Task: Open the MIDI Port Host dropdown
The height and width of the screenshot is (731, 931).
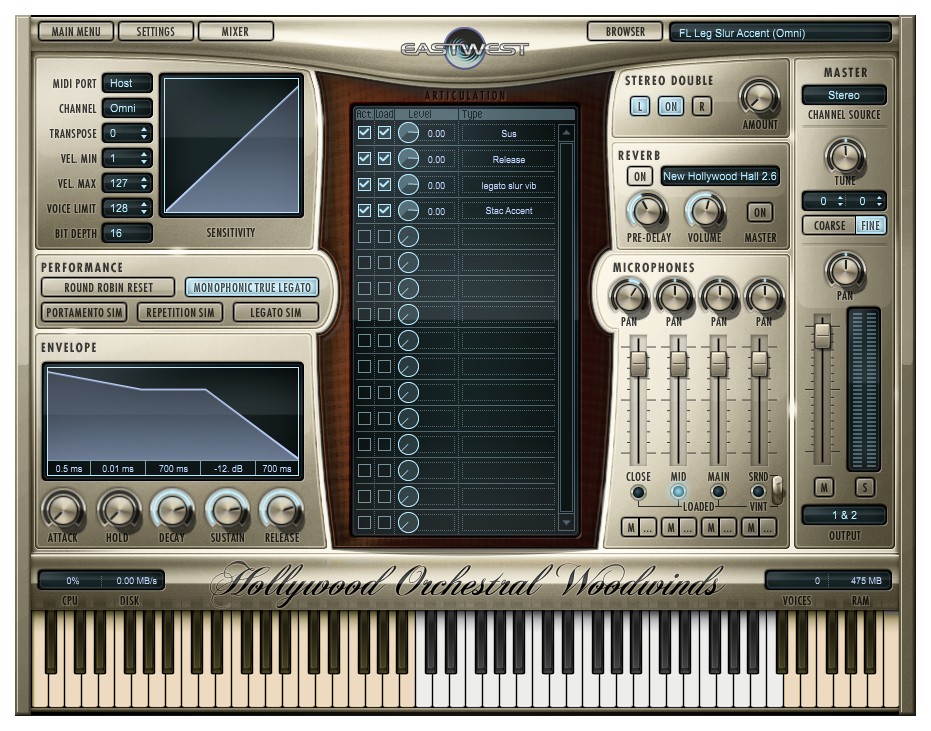Action: (127, 83)
